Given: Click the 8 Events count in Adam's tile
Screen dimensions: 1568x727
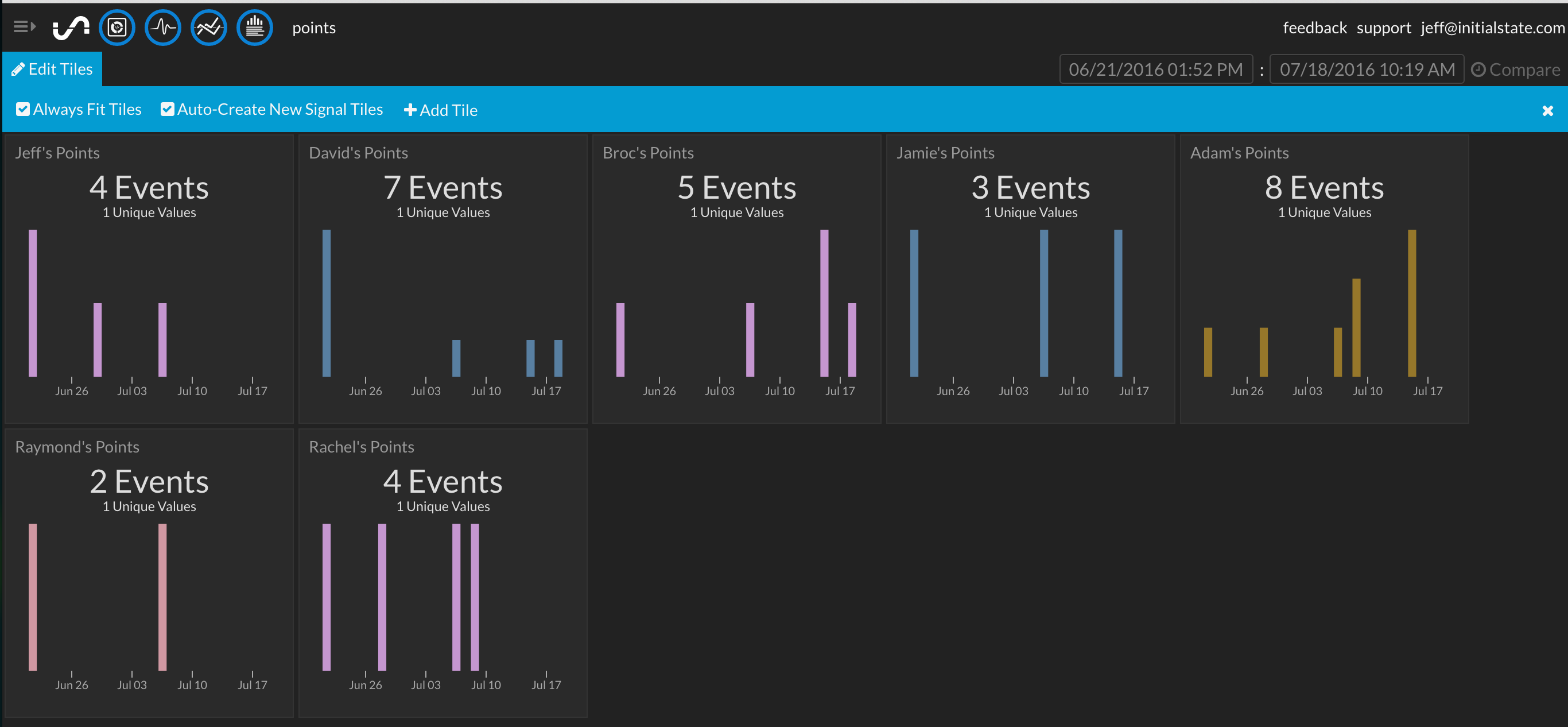Looking at the screenshot, I should coord(1325,188).
